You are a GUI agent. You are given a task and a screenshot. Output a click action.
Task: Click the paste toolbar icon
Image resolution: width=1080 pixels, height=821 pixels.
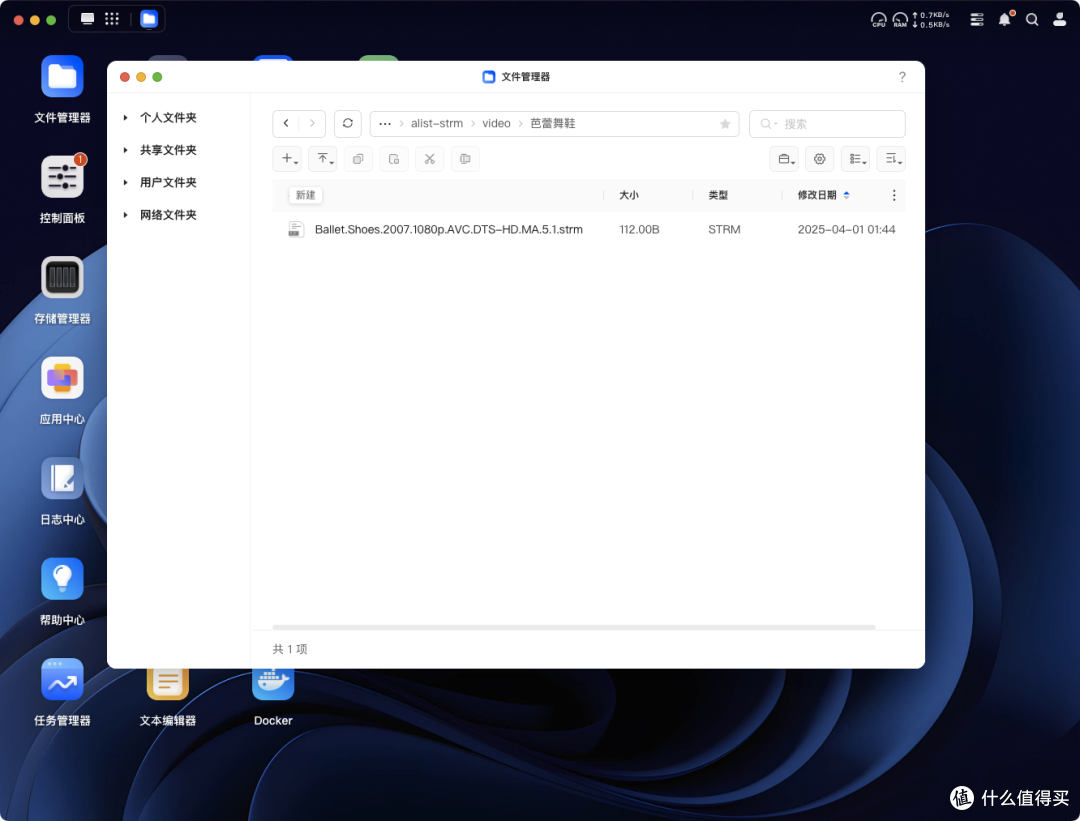(x=394, y=159)
